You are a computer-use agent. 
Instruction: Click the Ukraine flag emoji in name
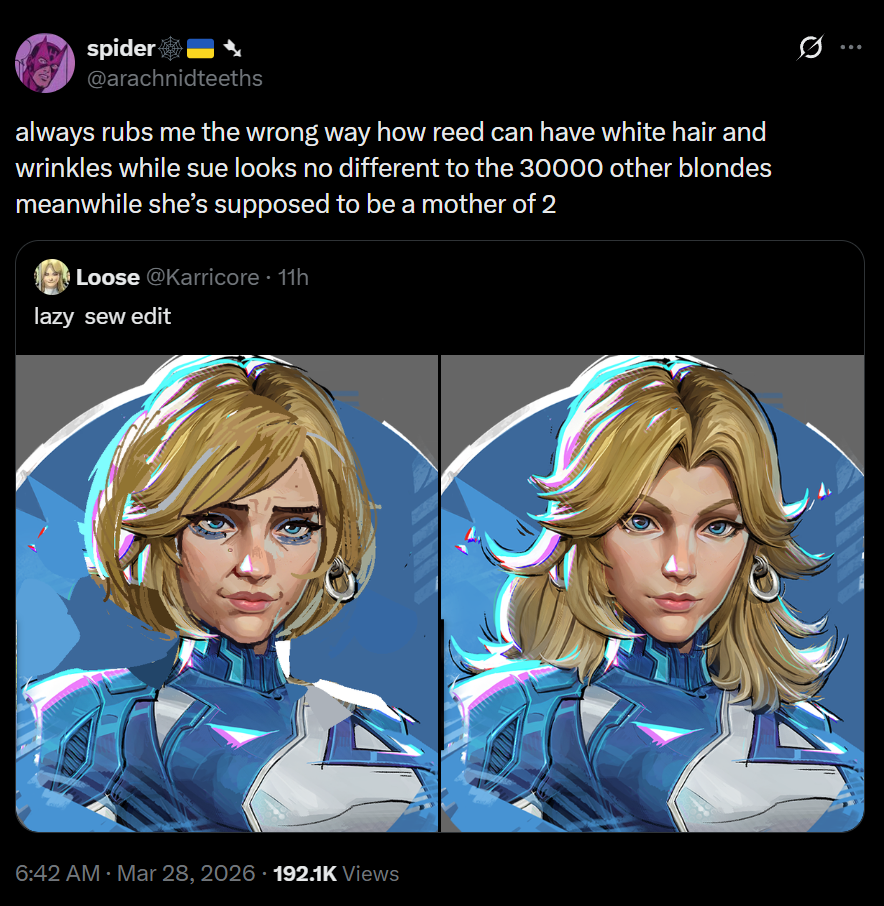click(200, 49)
